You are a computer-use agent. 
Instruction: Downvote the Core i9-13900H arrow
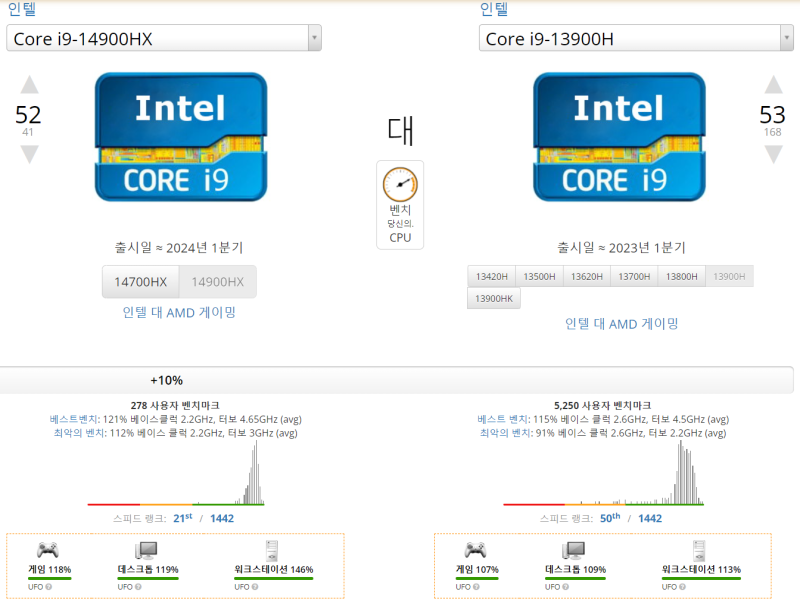773,154
